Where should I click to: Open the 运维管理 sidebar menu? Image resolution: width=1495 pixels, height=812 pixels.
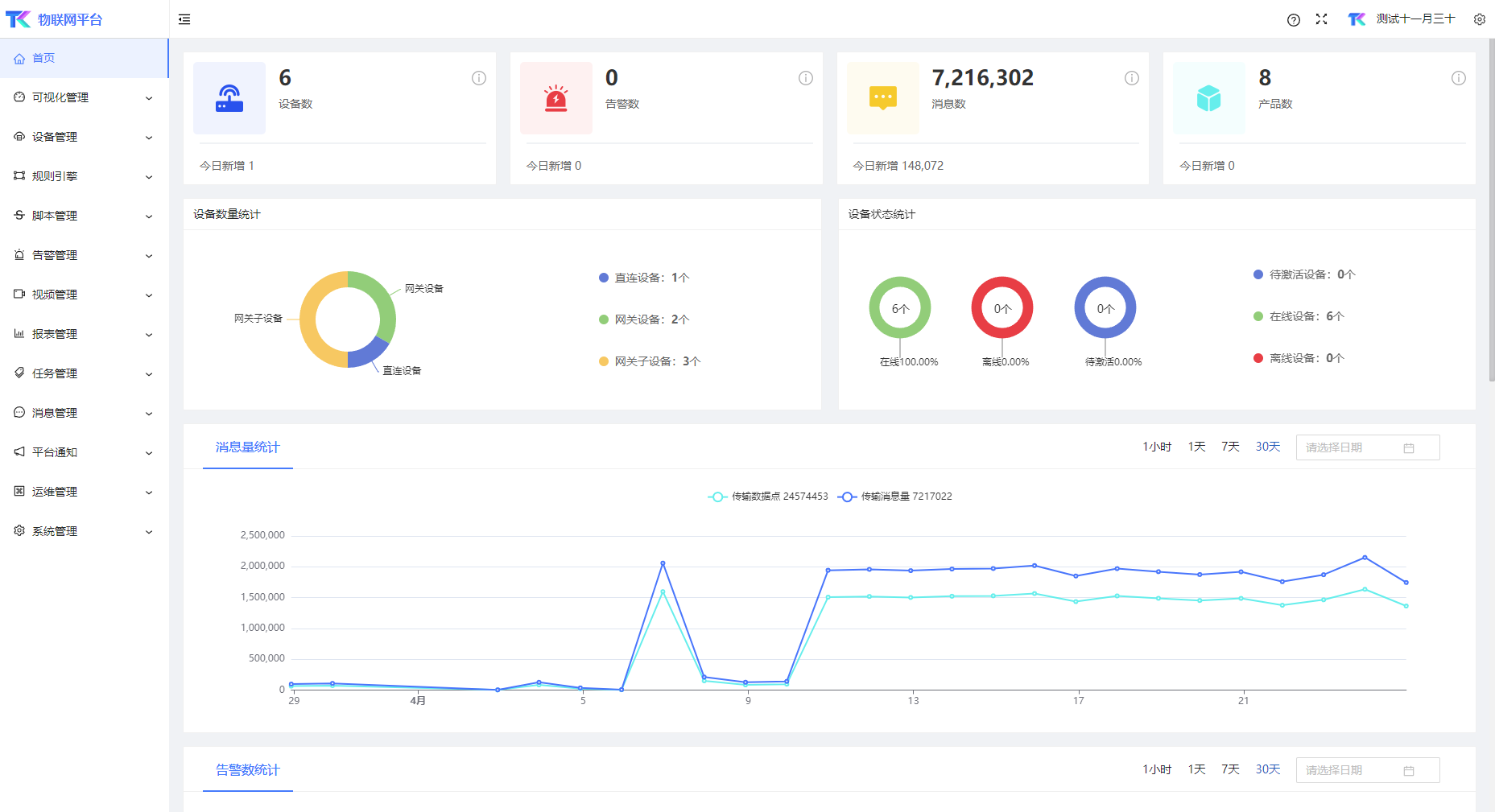[x=84, y=492]
